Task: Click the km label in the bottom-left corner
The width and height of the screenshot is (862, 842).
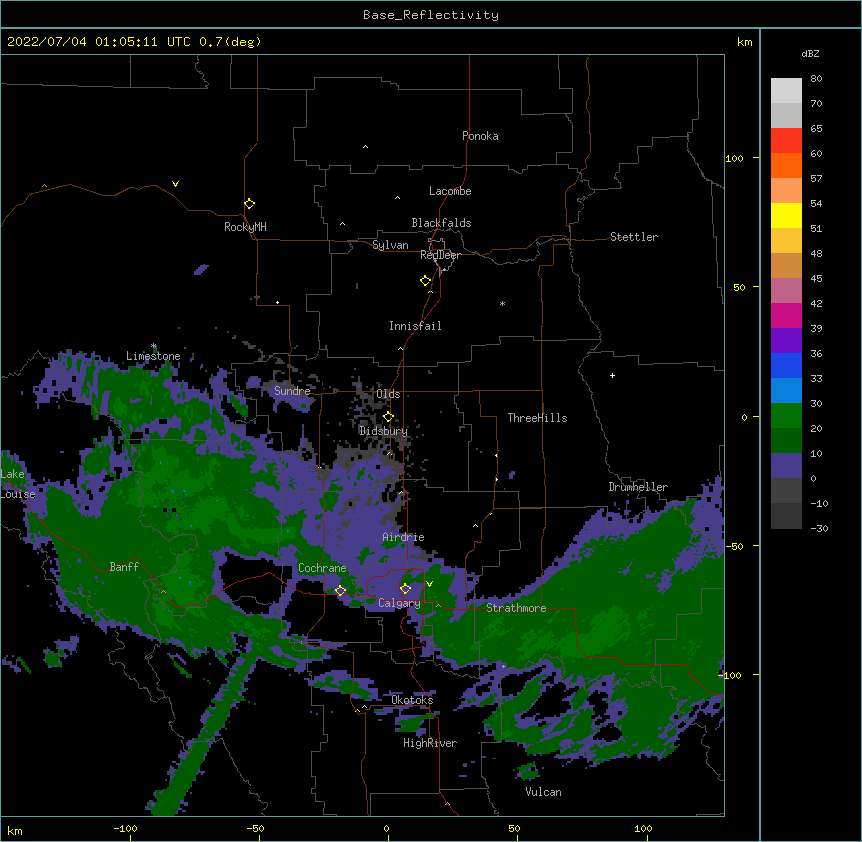Action: [15, 830]
